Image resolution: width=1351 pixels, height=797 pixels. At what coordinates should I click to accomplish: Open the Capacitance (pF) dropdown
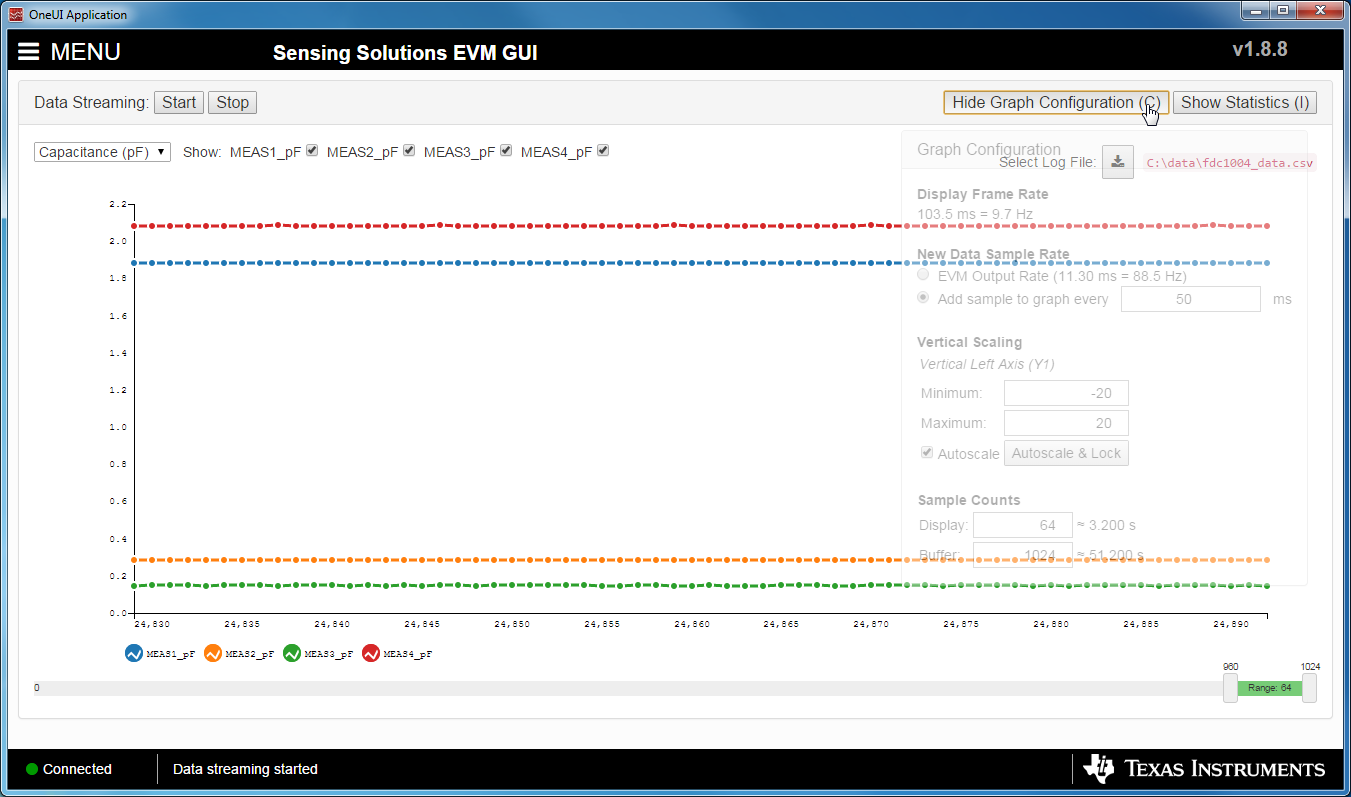click(x=101, y=151)
